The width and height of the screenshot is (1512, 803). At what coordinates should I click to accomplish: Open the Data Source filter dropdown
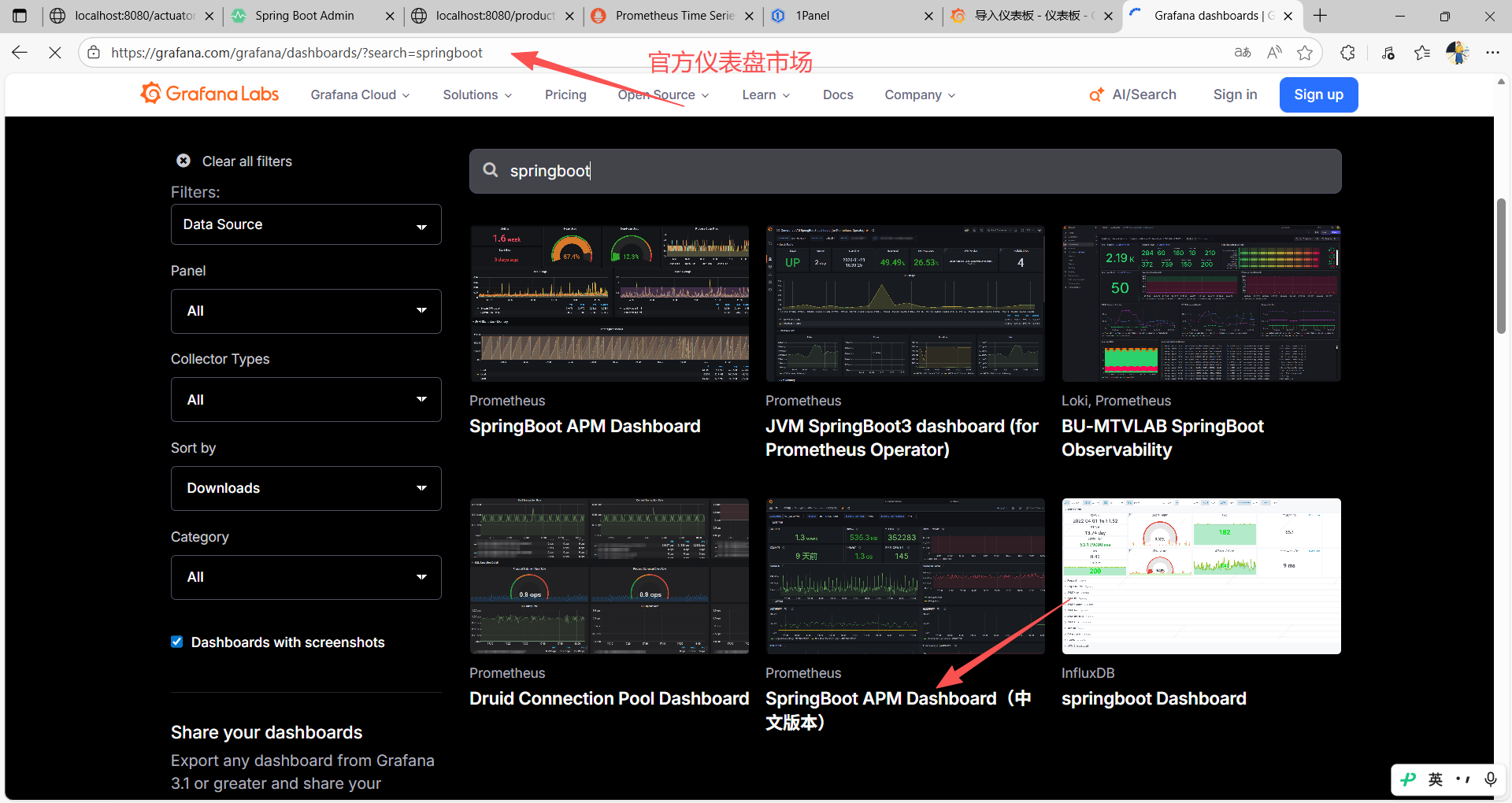click(x=306, y=224)
